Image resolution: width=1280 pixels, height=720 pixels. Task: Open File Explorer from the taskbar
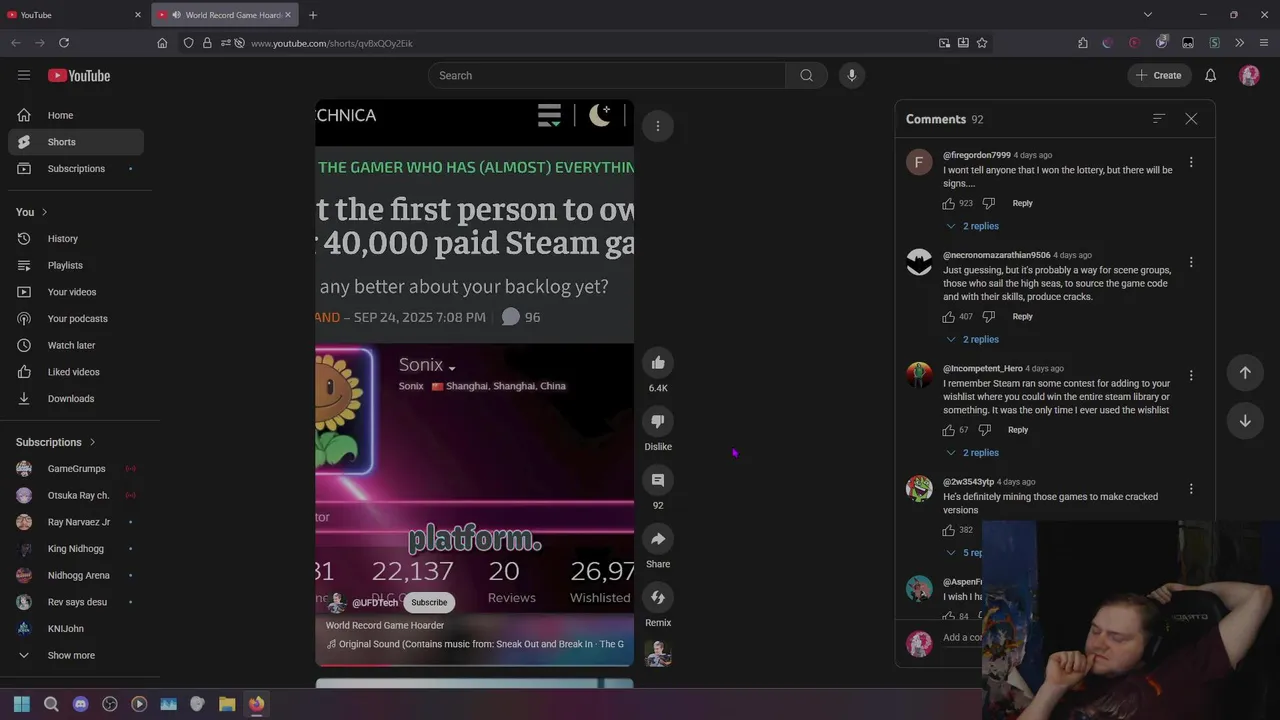pos(227,704)
